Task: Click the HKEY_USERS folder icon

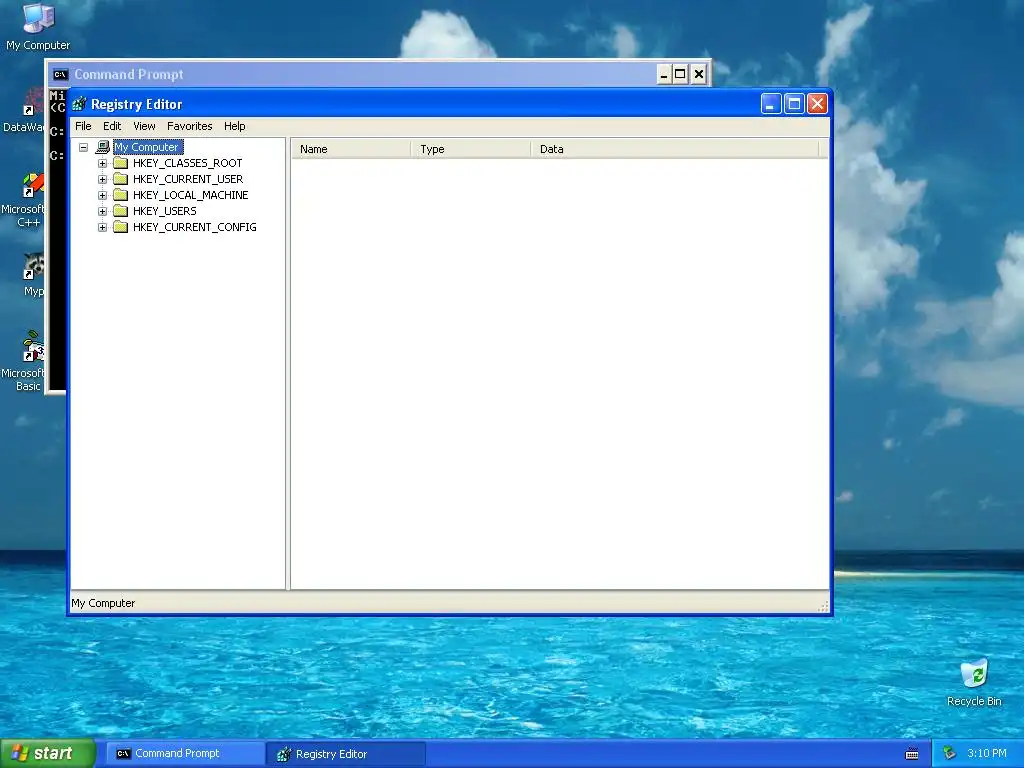Action: point(120,210)
